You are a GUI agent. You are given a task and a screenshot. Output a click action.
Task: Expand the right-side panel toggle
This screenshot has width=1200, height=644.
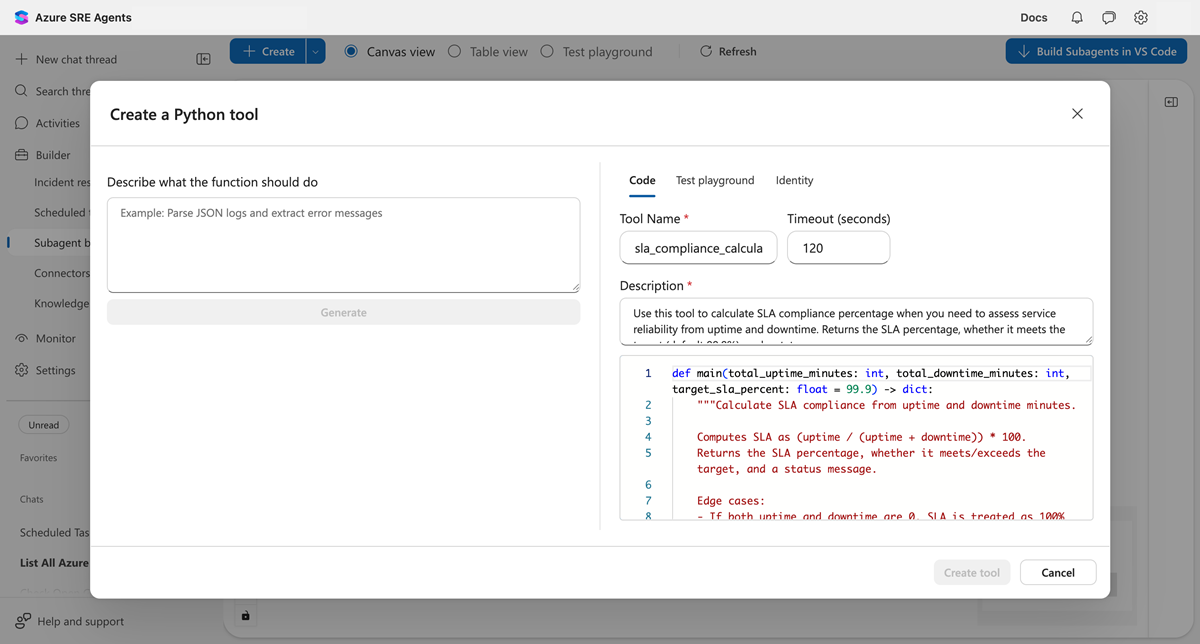tap(1170, 100)
